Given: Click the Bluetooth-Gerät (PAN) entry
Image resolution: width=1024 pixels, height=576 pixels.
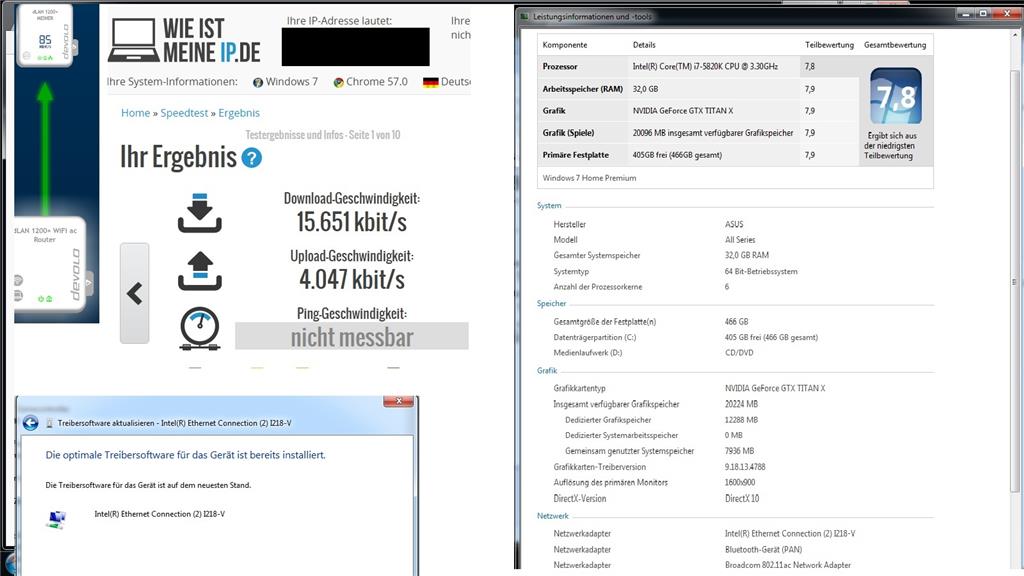Looking at the screenshot, I should [763, 549].
